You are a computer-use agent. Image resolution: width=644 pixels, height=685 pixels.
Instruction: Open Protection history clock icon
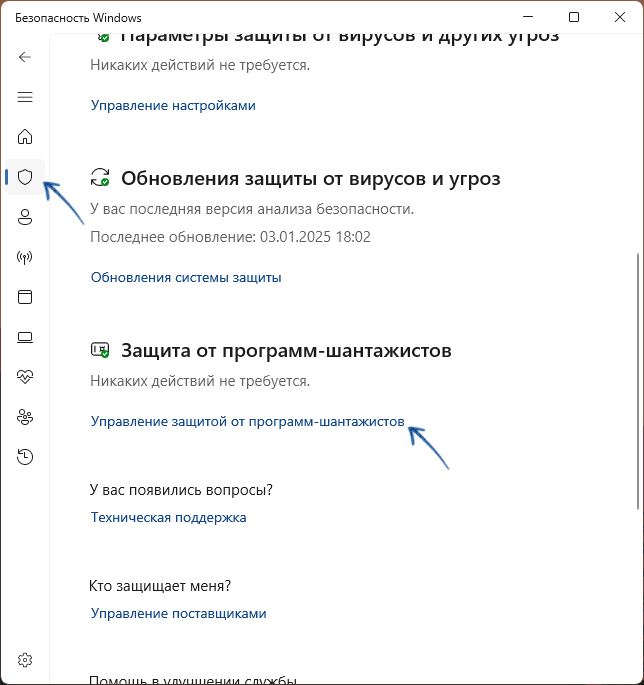25,457
